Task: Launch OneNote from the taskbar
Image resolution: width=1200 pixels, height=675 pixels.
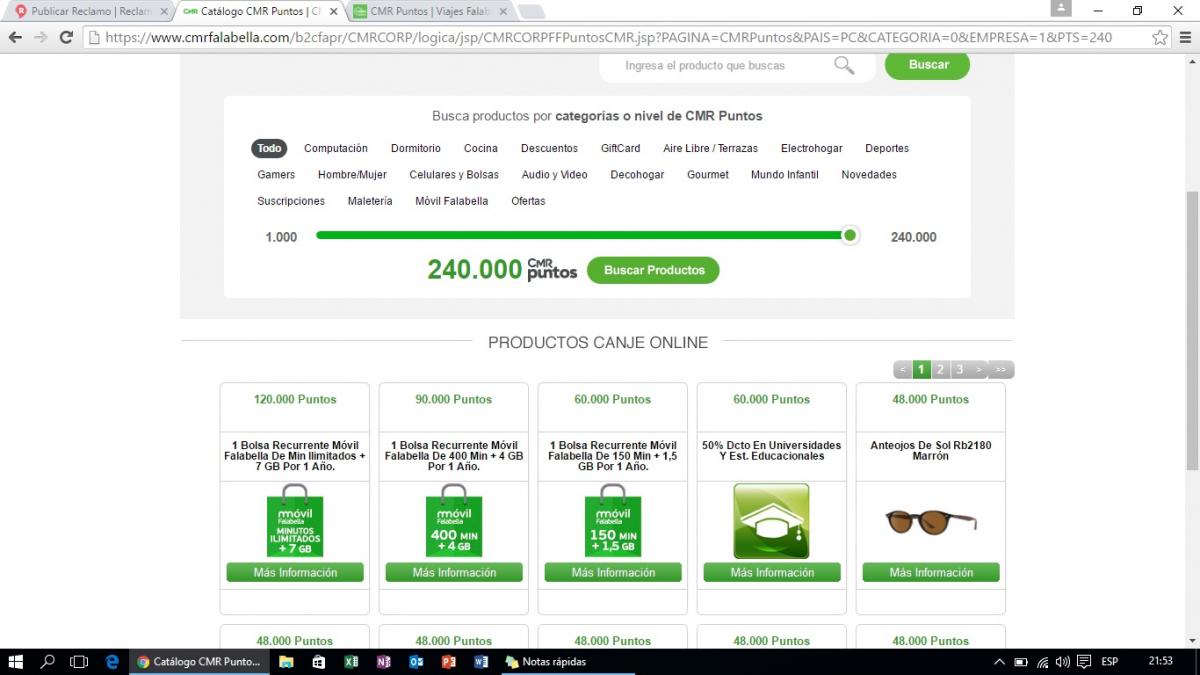Action: click(383, 661)
